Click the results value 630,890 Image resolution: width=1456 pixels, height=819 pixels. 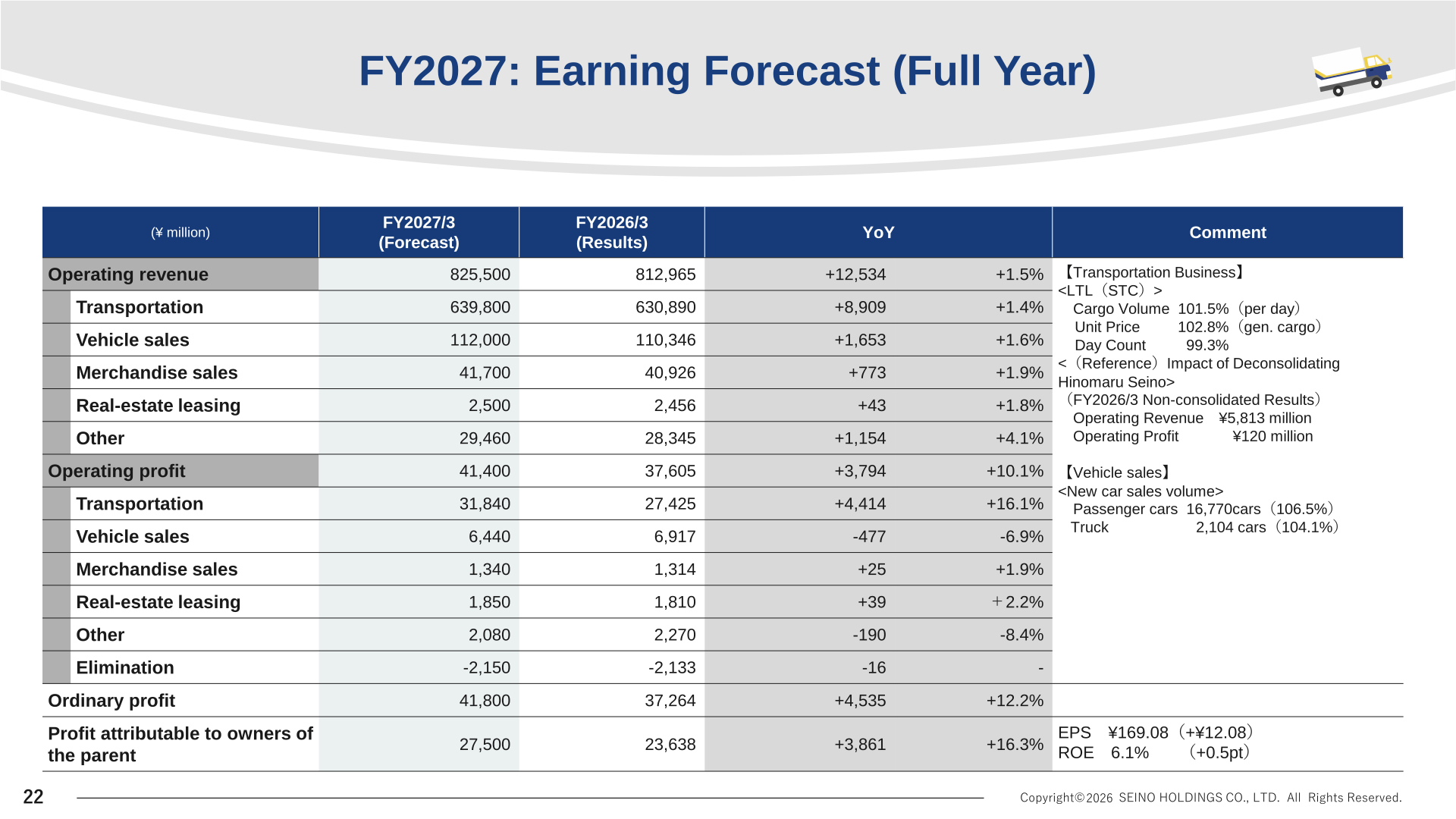tap(665, 307)
